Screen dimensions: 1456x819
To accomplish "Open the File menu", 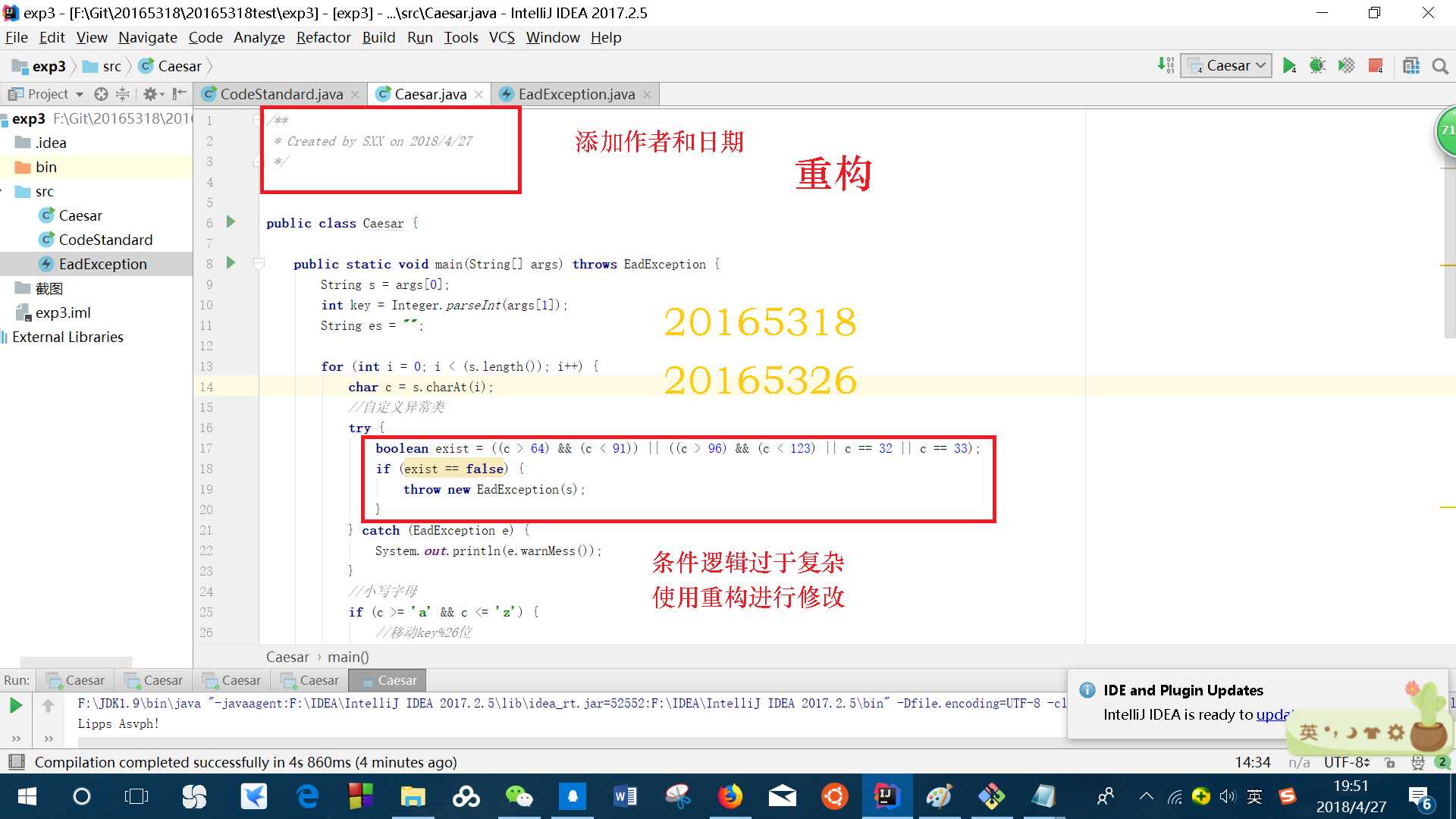I will click(17, 37).
